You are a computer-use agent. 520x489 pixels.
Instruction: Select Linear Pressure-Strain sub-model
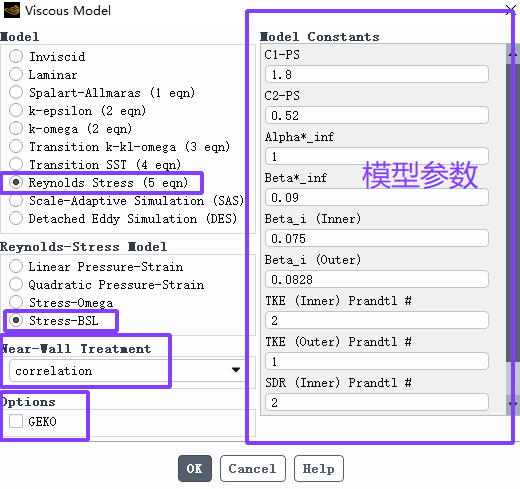[x=16, y=266]
